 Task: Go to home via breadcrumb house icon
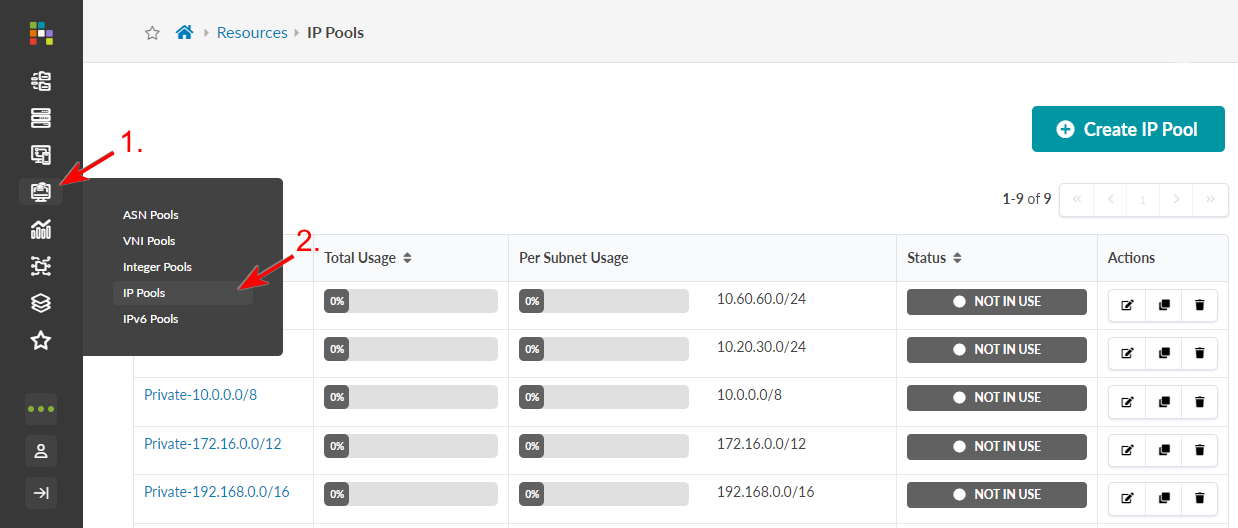pos(184,33)
